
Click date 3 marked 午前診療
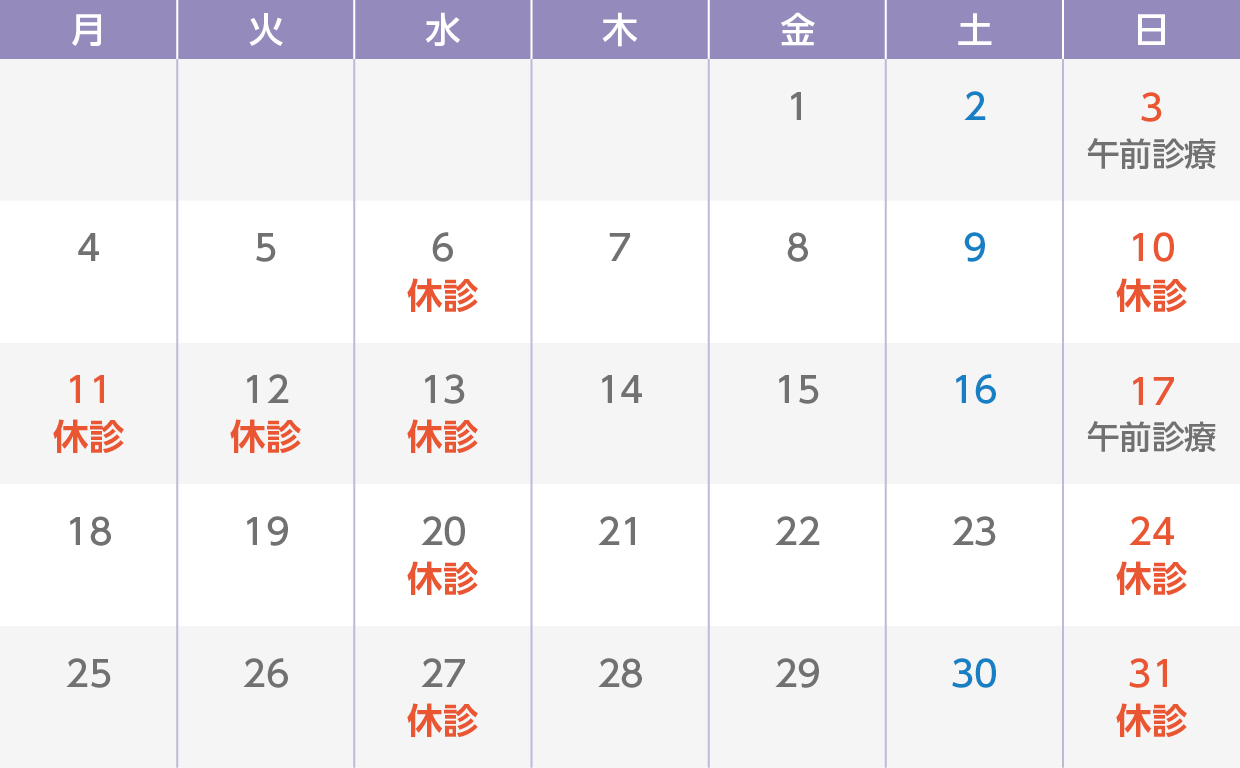click(x=1152, y=106)
